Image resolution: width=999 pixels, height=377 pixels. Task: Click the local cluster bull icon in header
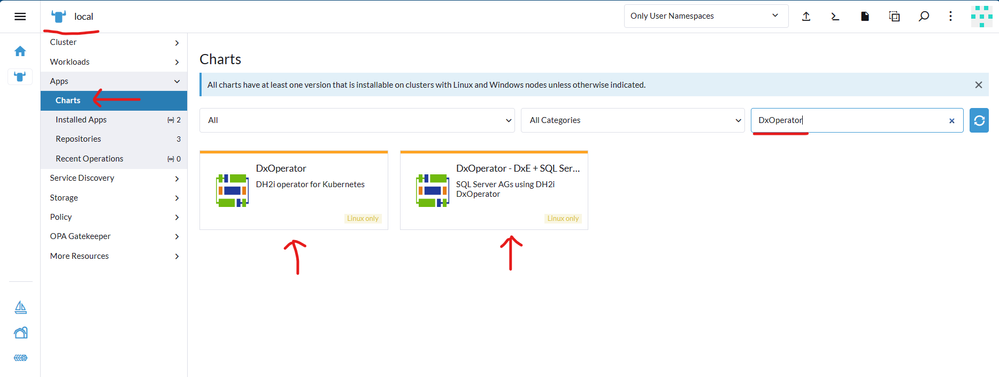point(59,17)
